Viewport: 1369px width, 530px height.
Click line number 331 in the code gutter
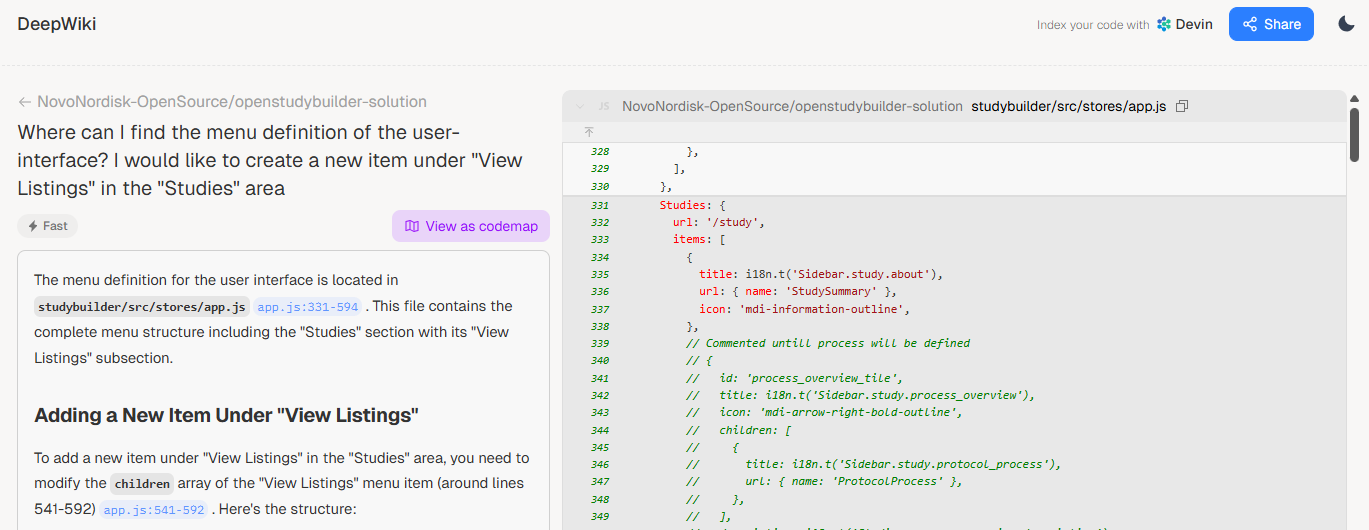[x=600, y=206]
